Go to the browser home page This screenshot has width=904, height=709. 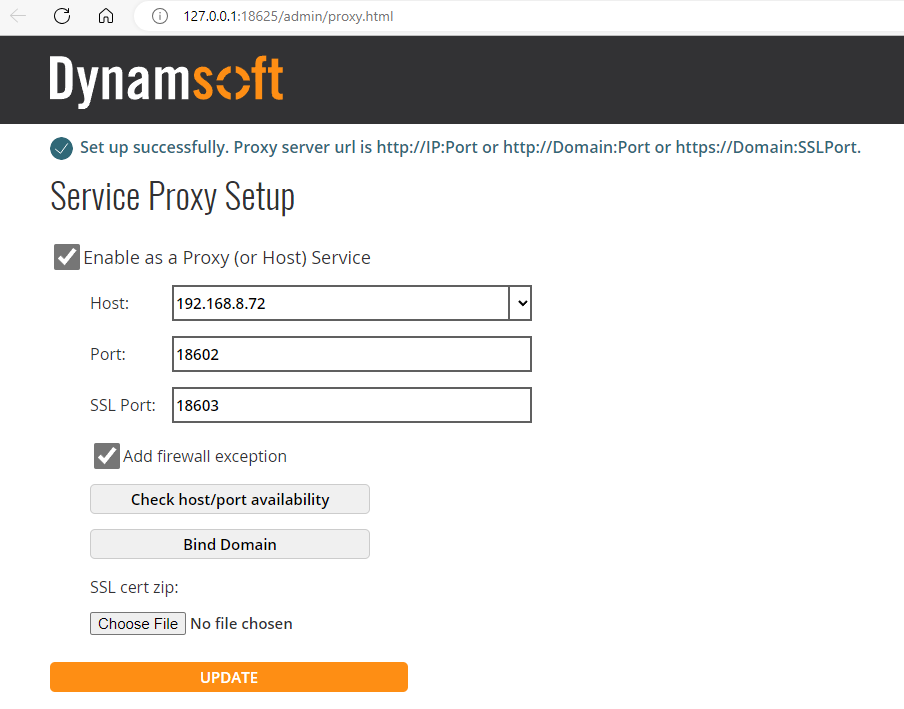point(106,16)
